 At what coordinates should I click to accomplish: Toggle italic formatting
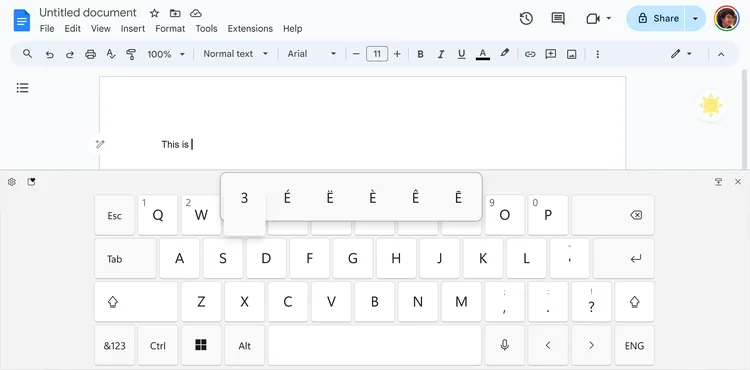pos(441,54)
